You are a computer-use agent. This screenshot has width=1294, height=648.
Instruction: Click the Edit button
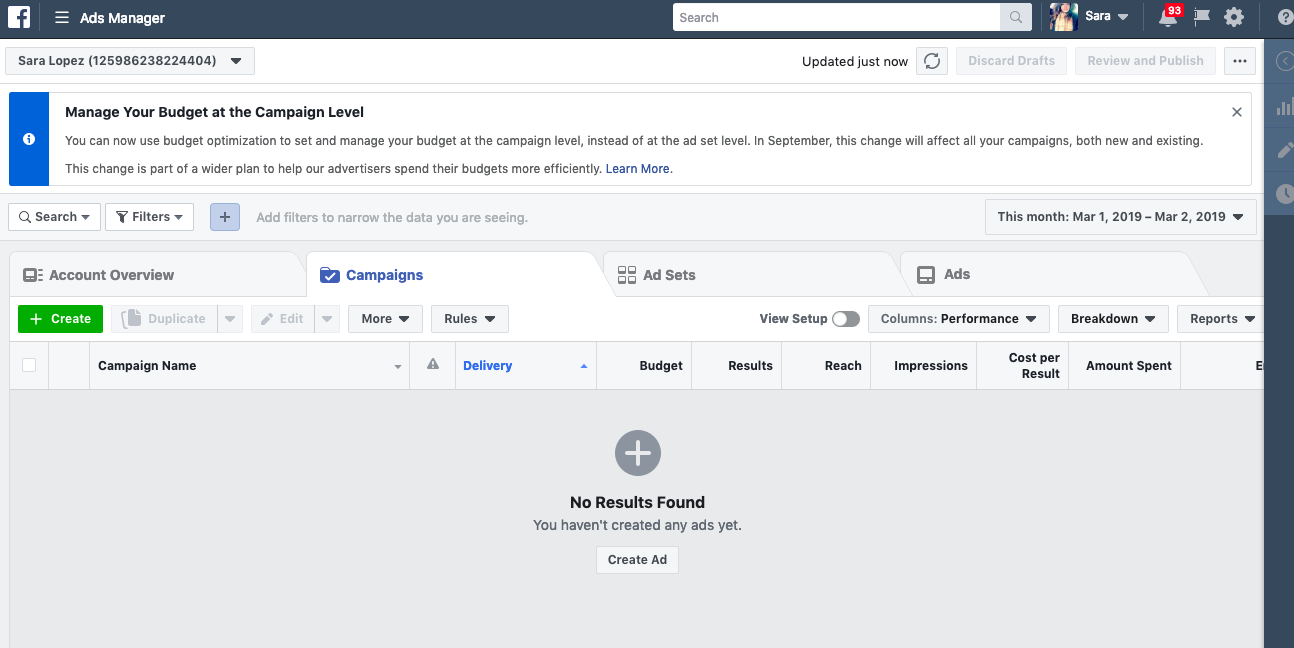[x=283, y=319]
